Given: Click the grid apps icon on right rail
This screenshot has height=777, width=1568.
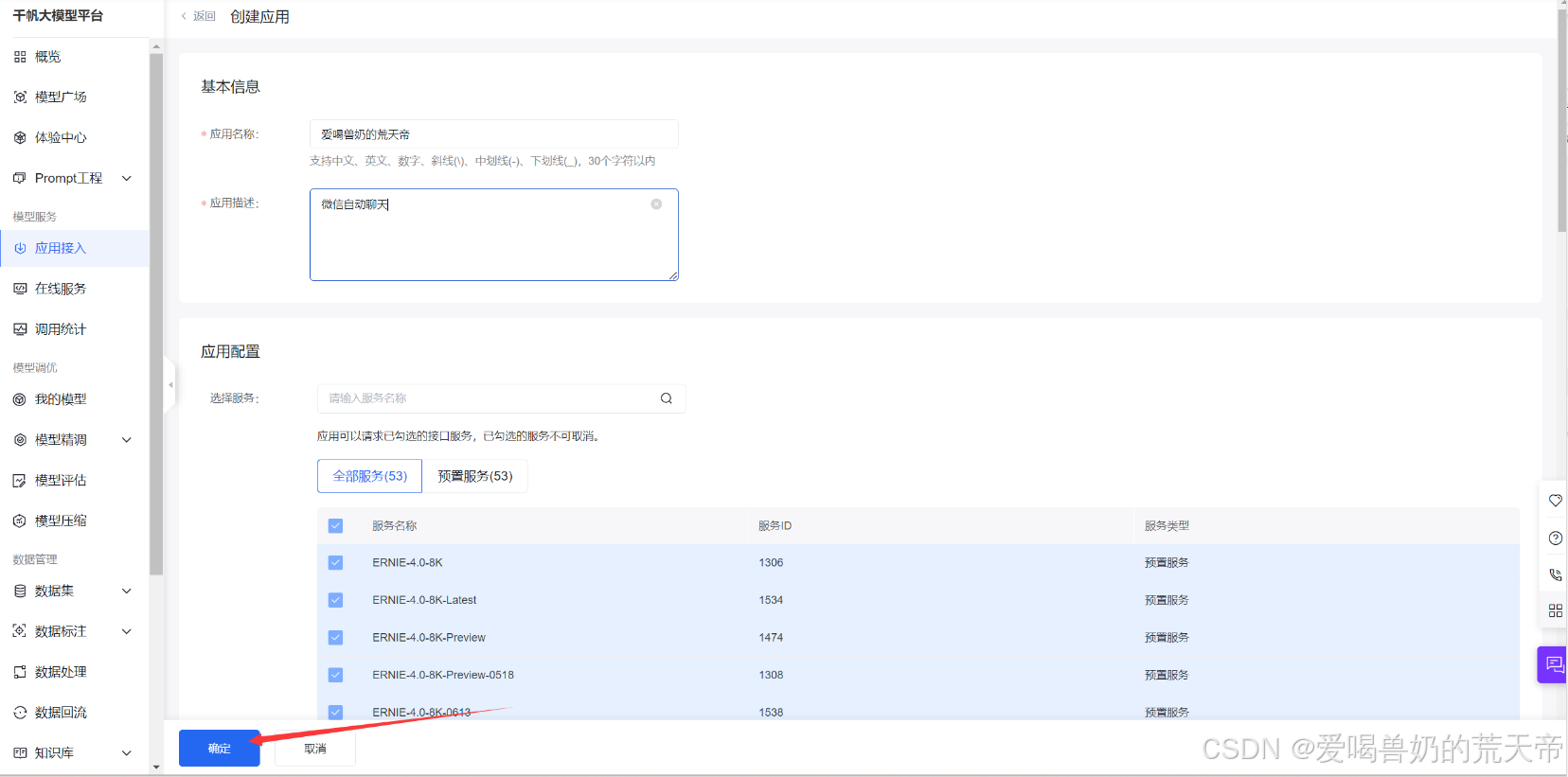Looking at the screenshot, I should coord(1555,610).
